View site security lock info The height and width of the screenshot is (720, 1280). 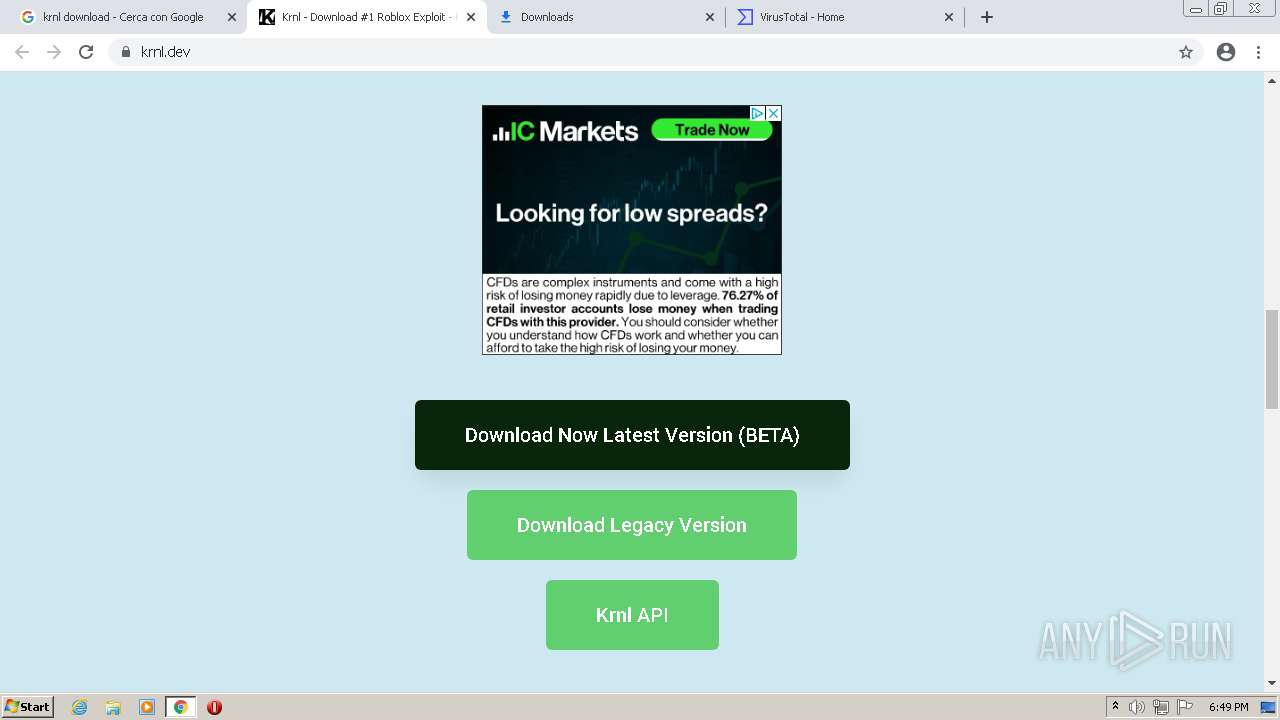pyautogui.click(x=126, y=52)
